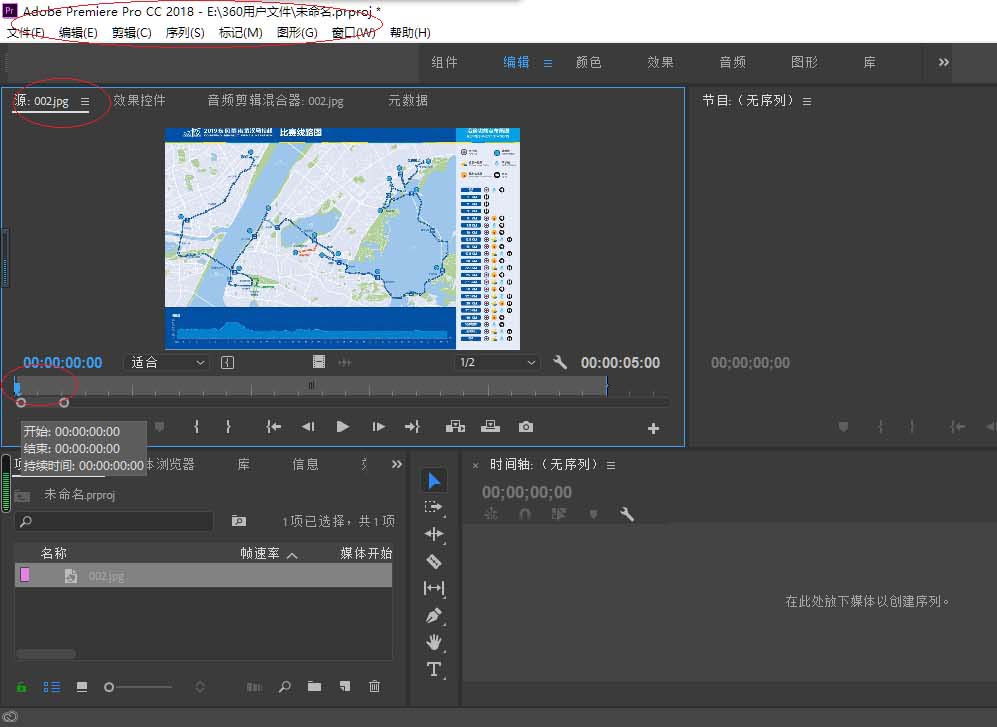Image resolution: width=997 pixels, height=727 pixels.
Task: Click the Export Frame camera icon
Action: pos(525,427)
